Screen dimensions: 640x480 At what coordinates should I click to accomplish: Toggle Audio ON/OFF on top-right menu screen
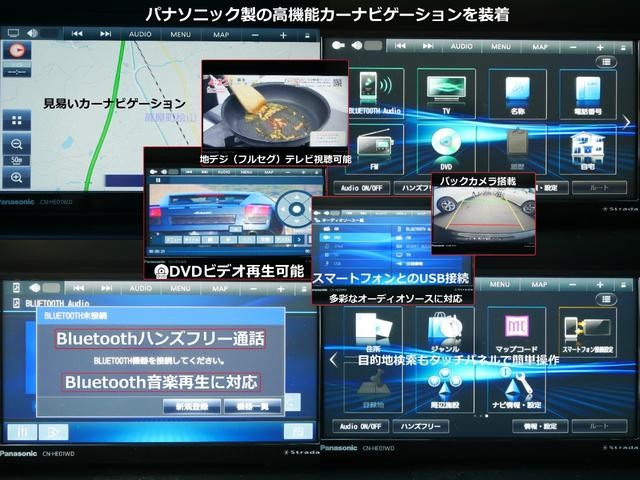362,188
